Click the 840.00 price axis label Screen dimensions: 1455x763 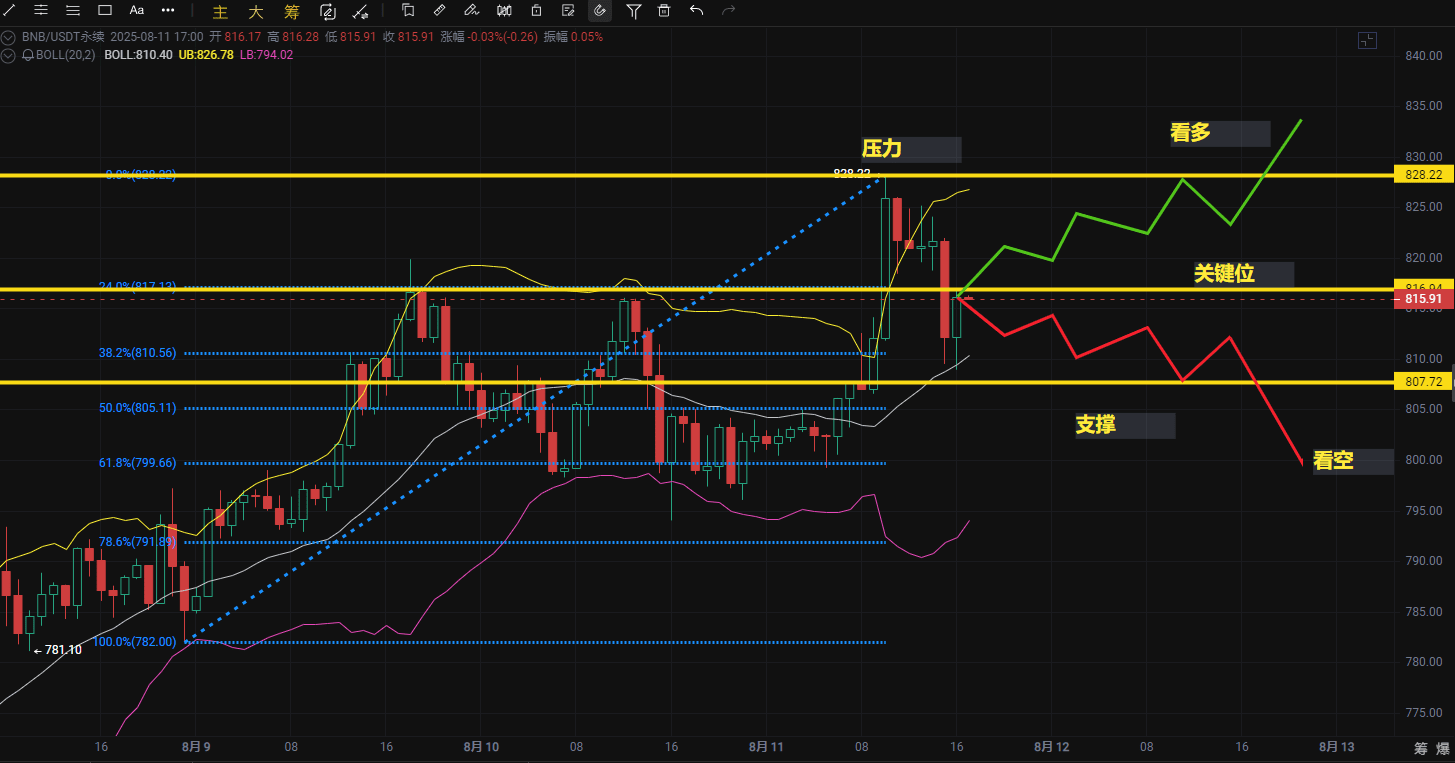tap(1423, 56)
